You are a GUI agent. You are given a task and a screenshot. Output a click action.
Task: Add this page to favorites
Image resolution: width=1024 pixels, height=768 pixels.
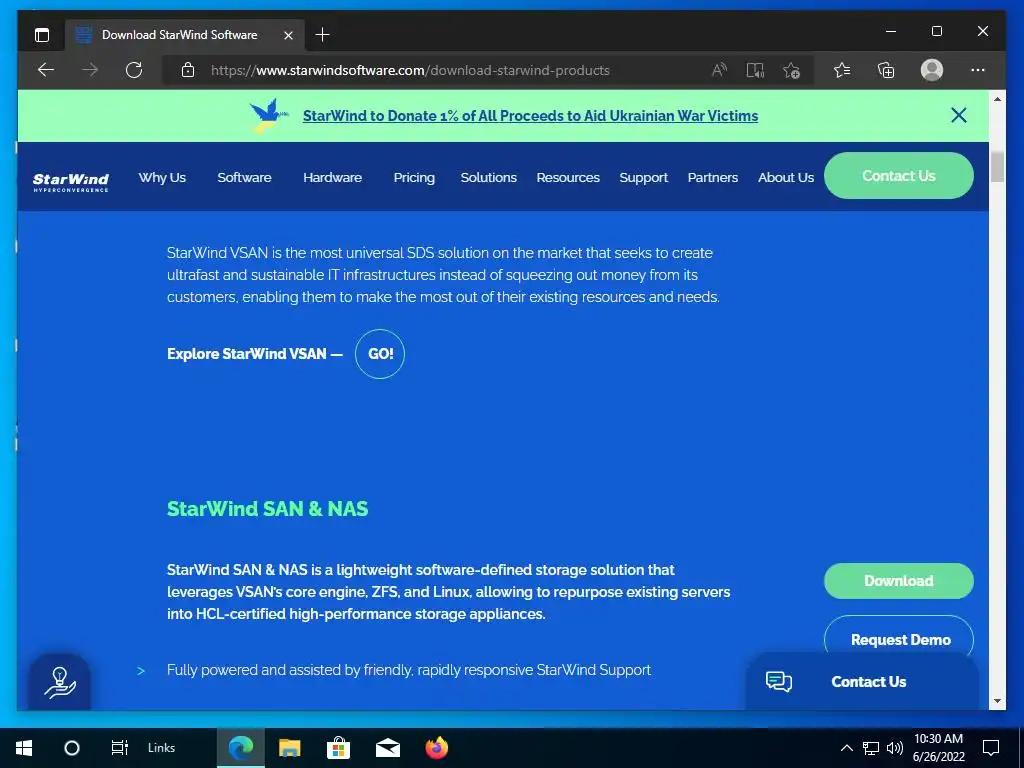tap(792, 70)
